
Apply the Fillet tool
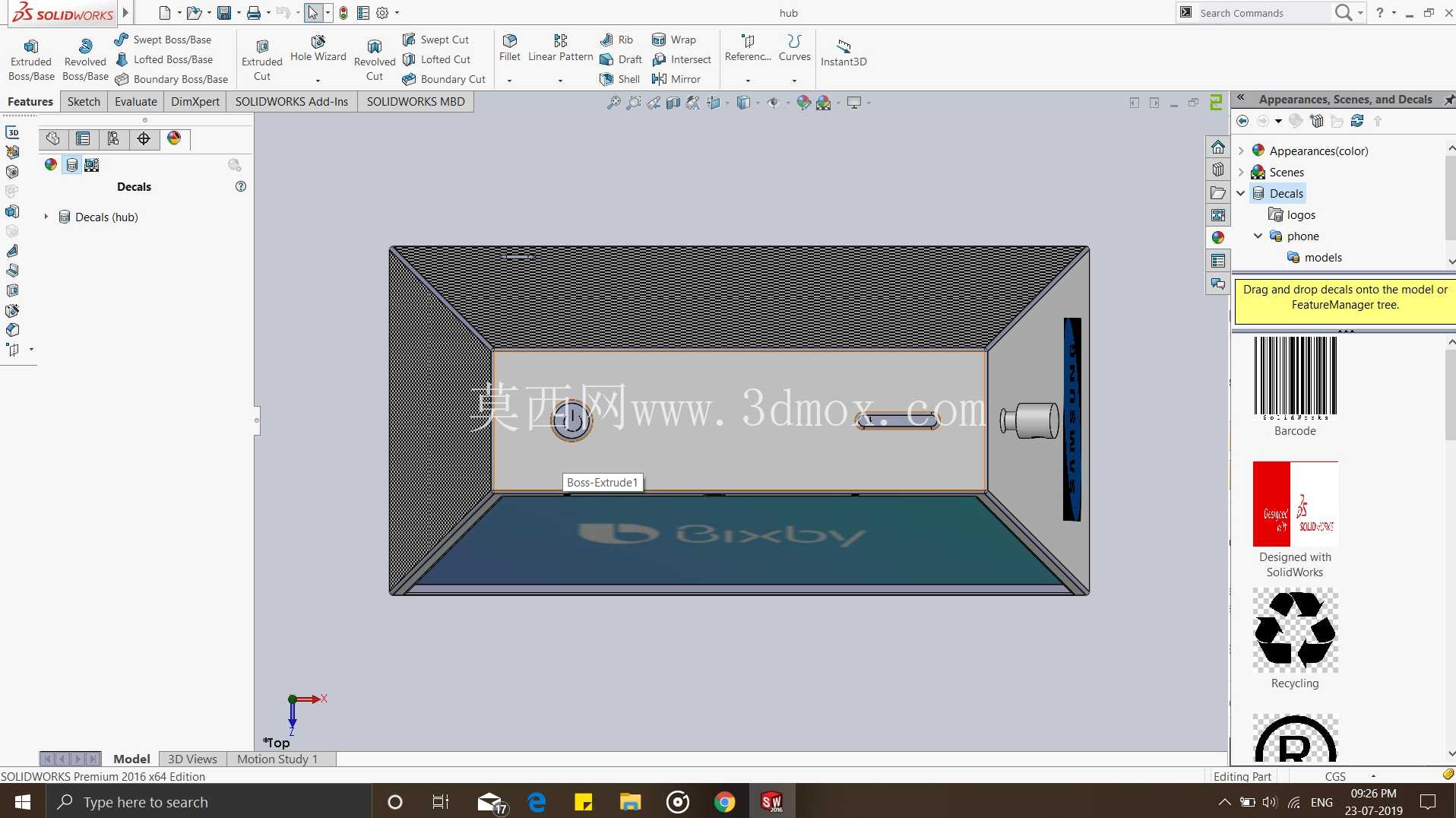click(510, 49)
